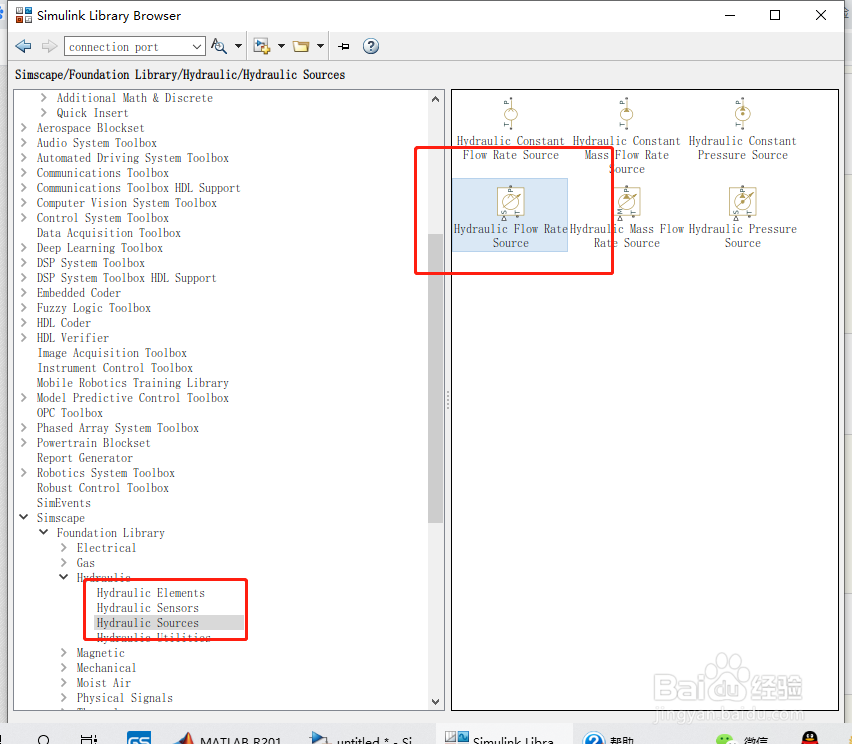The height and width of the screenshot is (744, 852).
Task: Select Mobile Robotics Training Library
Action: [133, 383]
